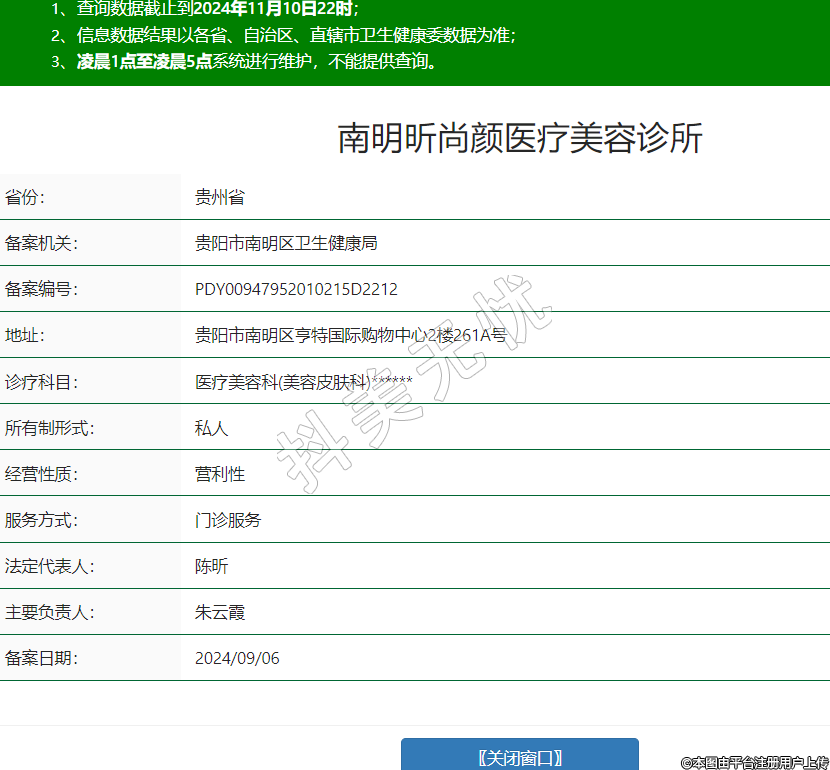Click the service type 门诊服务
Image resolution: width=830 pixels, height=770 pixels.
(227, 520)
